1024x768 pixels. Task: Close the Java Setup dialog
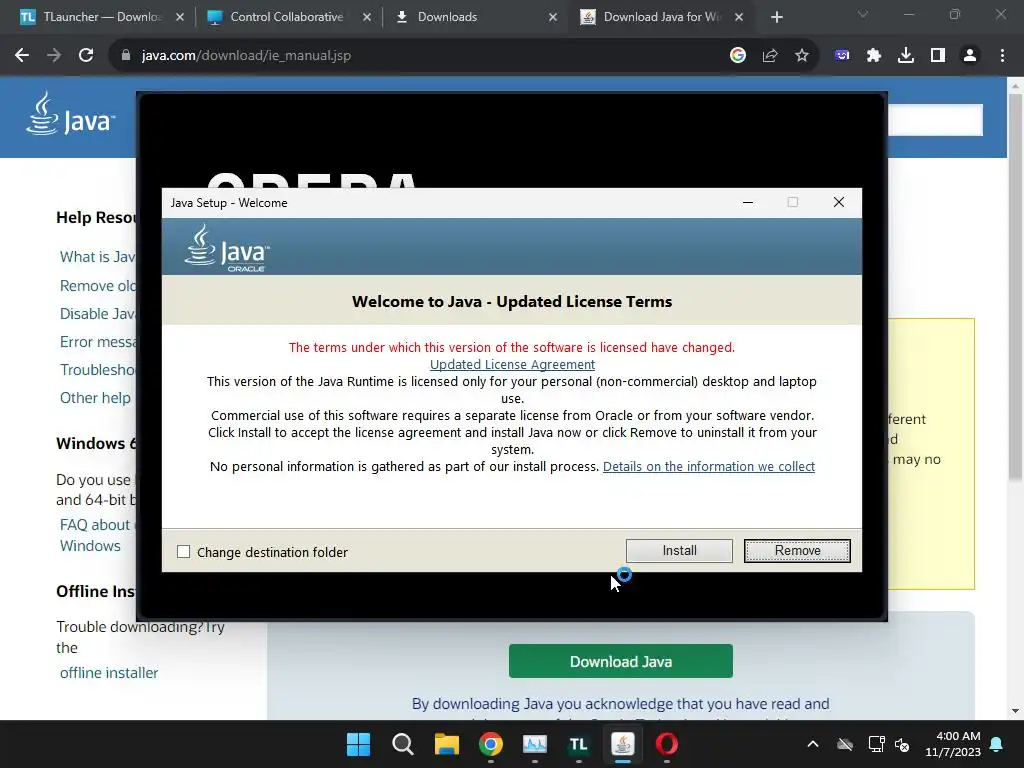pos(839,202)
